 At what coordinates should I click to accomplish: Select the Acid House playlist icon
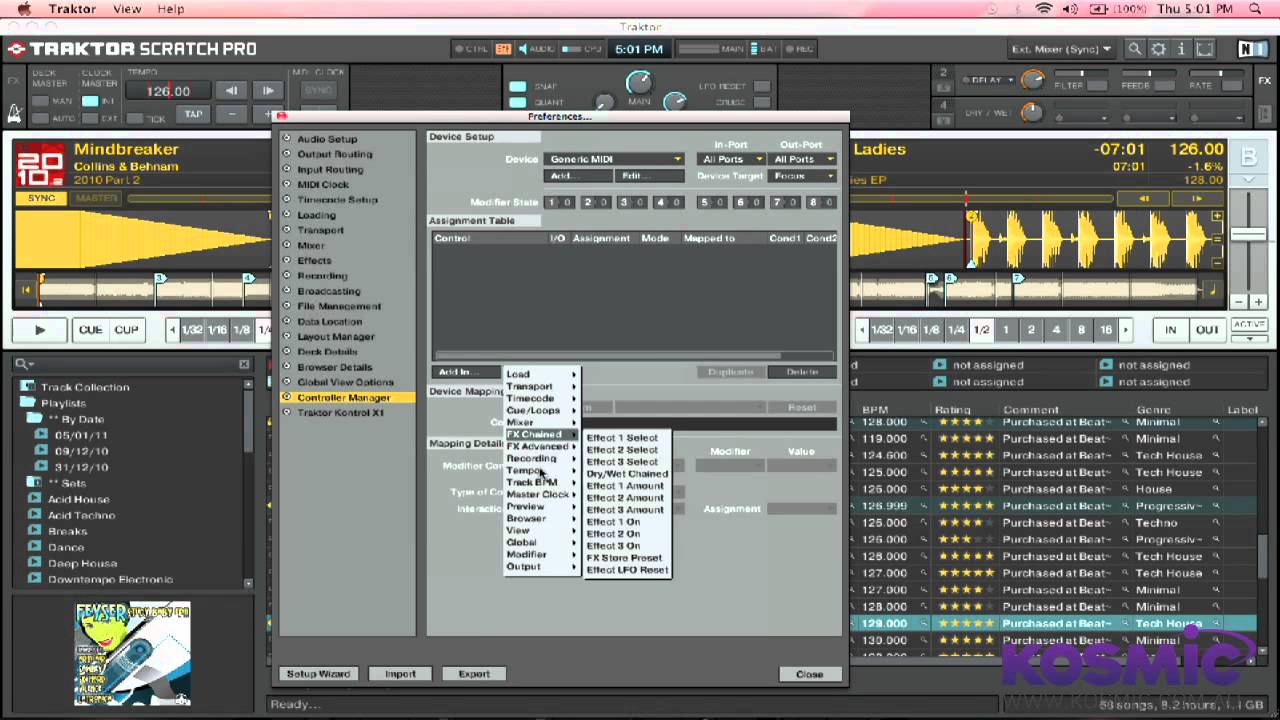[35, 499]
